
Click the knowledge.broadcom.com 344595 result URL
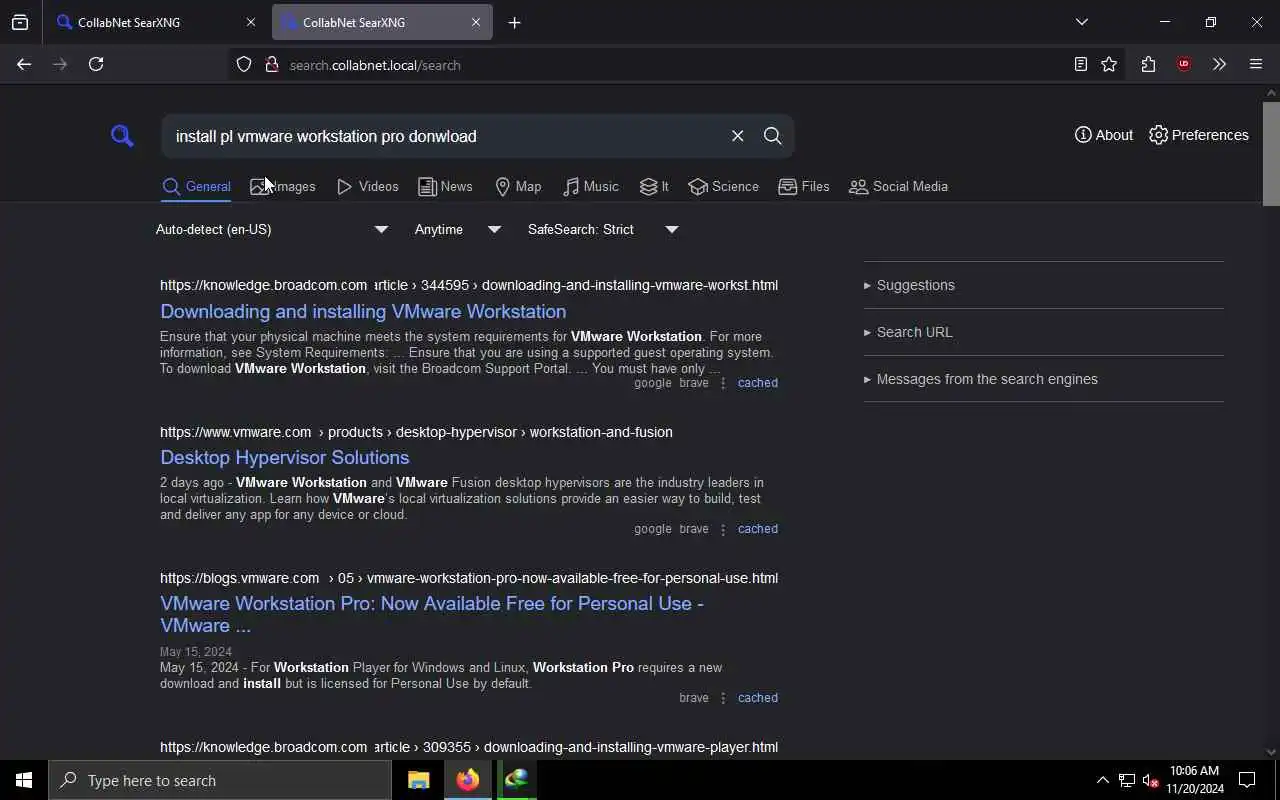tap(469, 285)
